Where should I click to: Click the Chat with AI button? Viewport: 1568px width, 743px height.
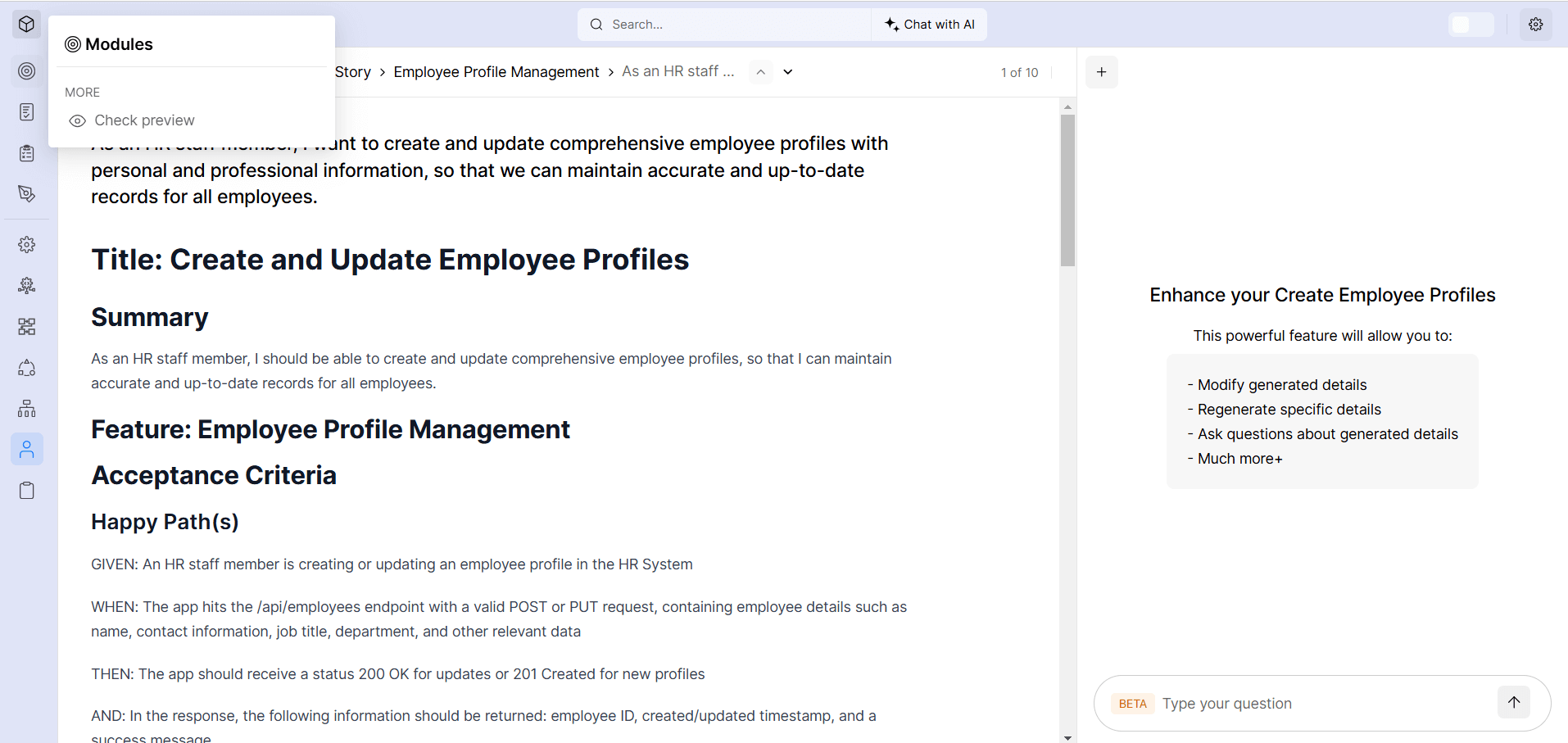(929, 24)
